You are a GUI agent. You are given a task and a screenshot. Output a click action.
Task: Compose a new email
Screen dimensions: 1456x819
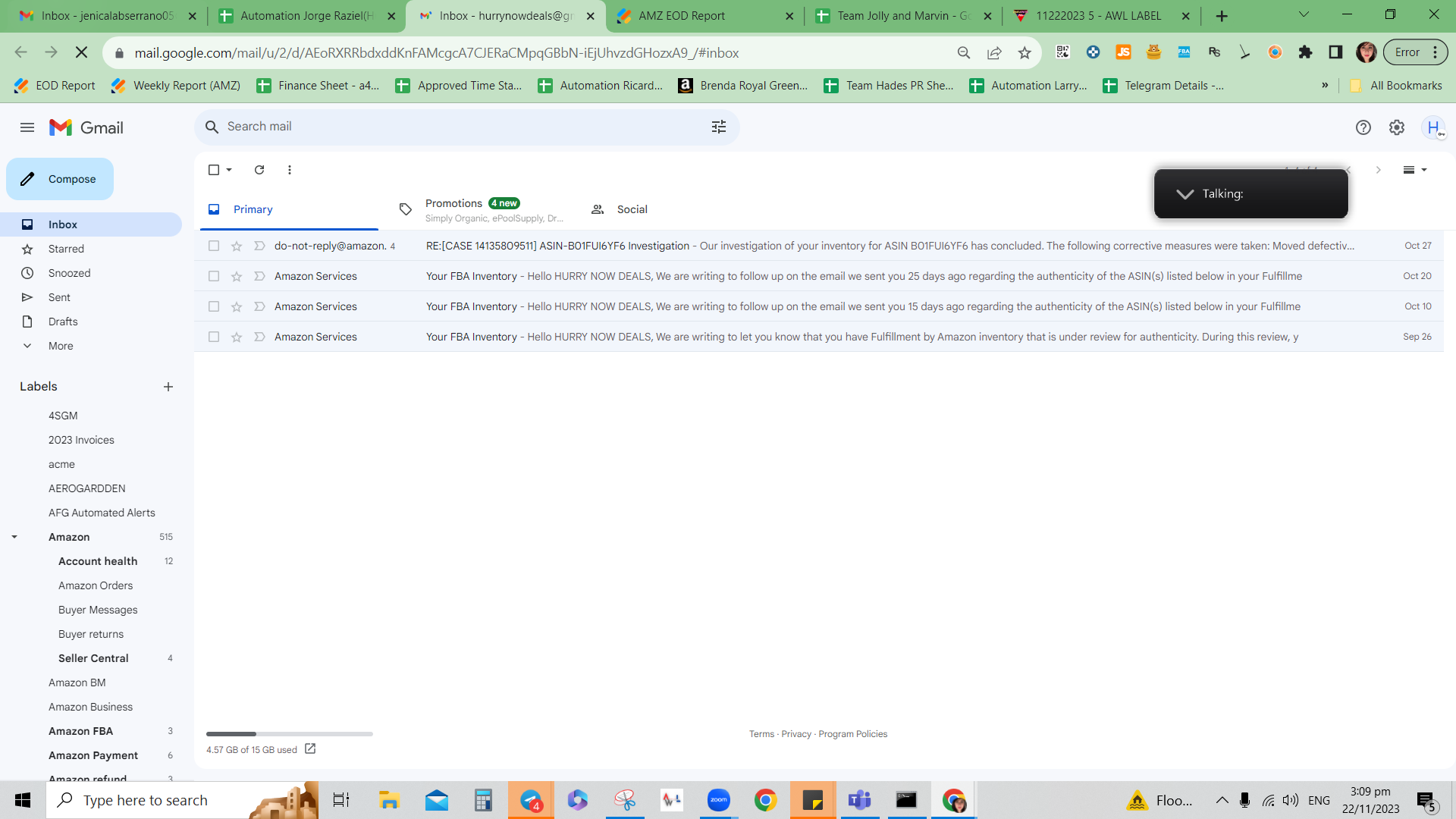point(60,179)
